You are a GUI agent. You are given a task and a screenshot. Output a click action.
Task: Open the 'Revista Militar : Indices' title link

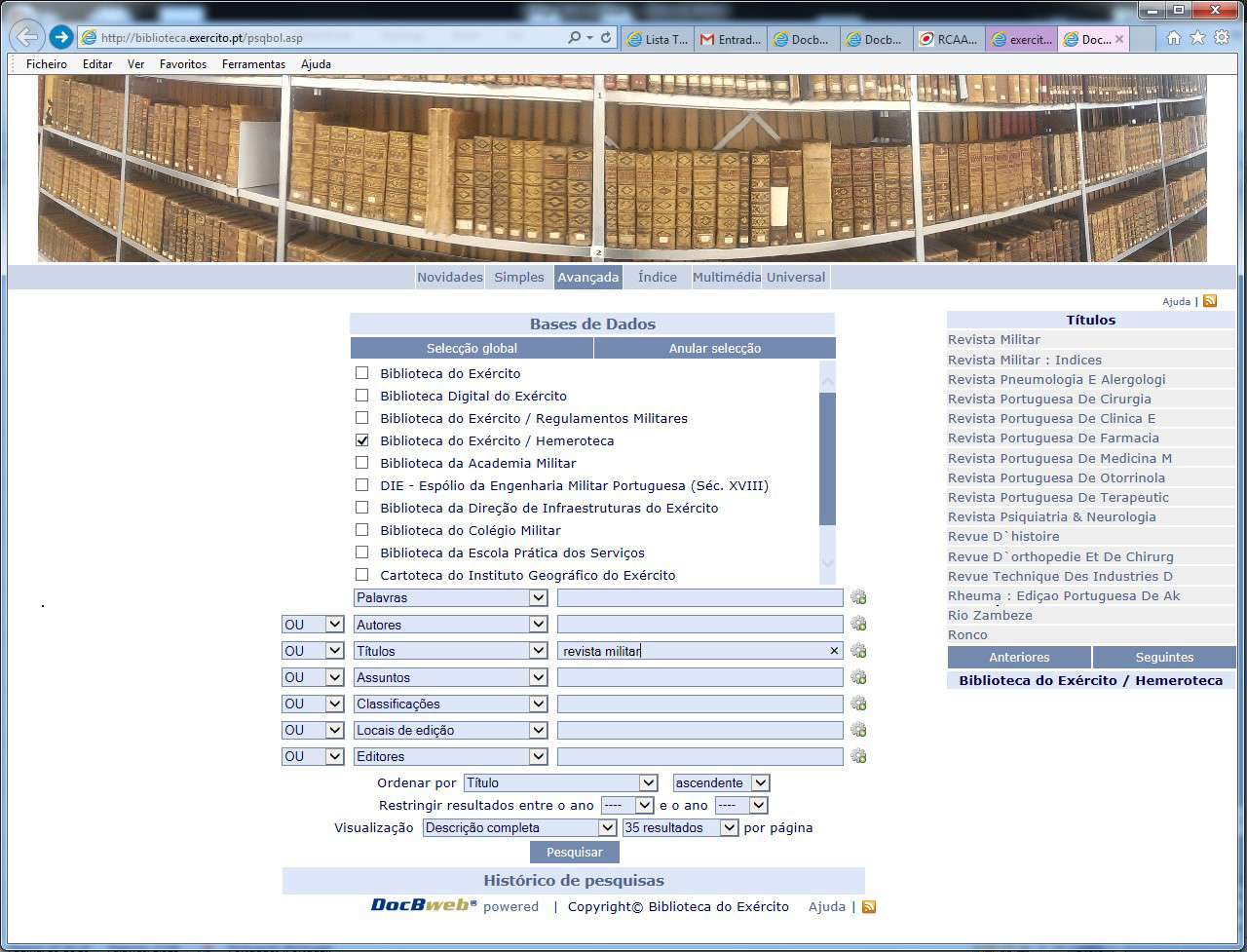pyautogui.click(x=1025, y=360)
